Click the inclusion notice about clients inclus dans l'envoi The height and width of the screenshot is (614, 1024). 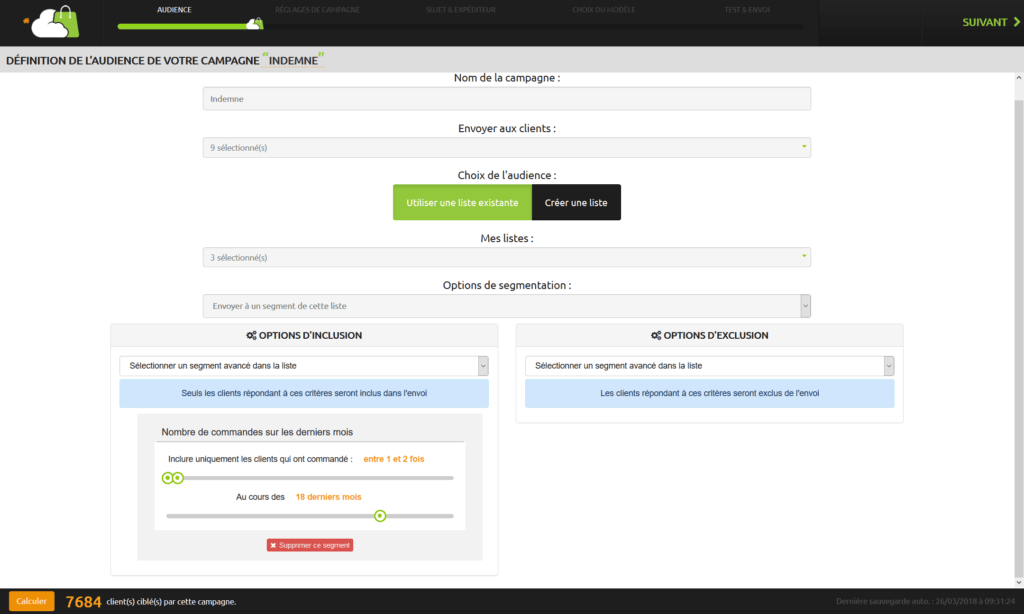[304, 393]
